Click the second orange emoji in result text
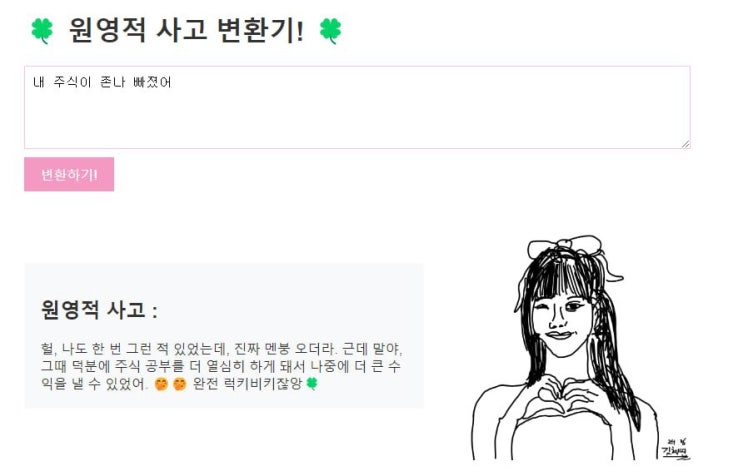Screen dimensions: 743x476 (x=180, y=384)
